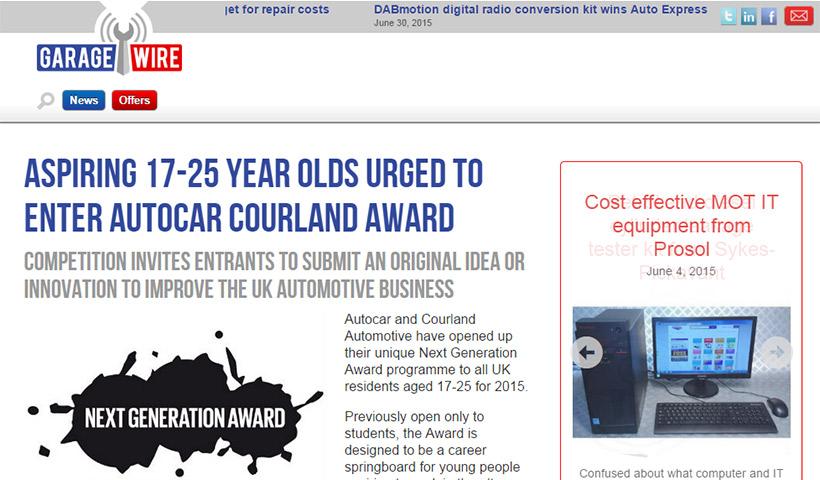Open the LinkedIn social icon
Viewport: 820px width, 480px height.
pos(748,16)
